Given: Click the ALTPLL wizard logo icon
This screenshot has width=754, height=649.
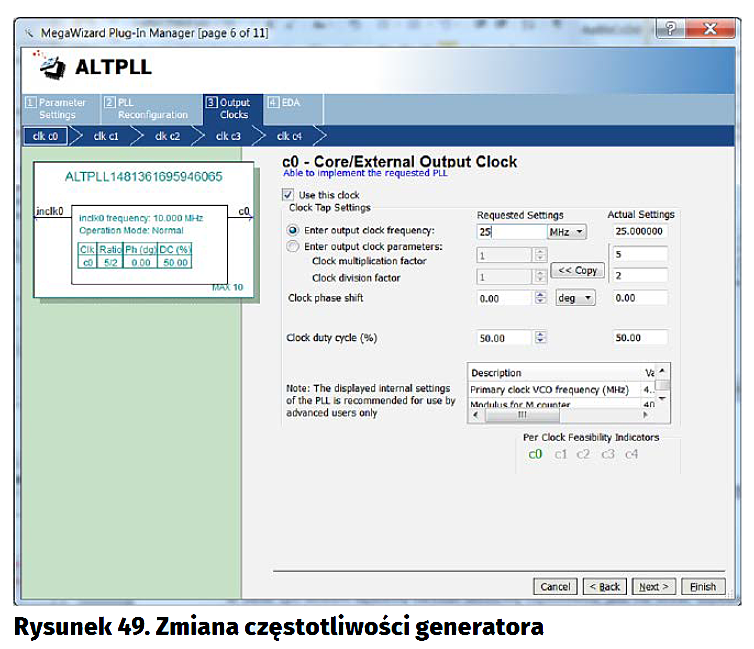Looking at the screenshot, I should click(x=50, y=66).
